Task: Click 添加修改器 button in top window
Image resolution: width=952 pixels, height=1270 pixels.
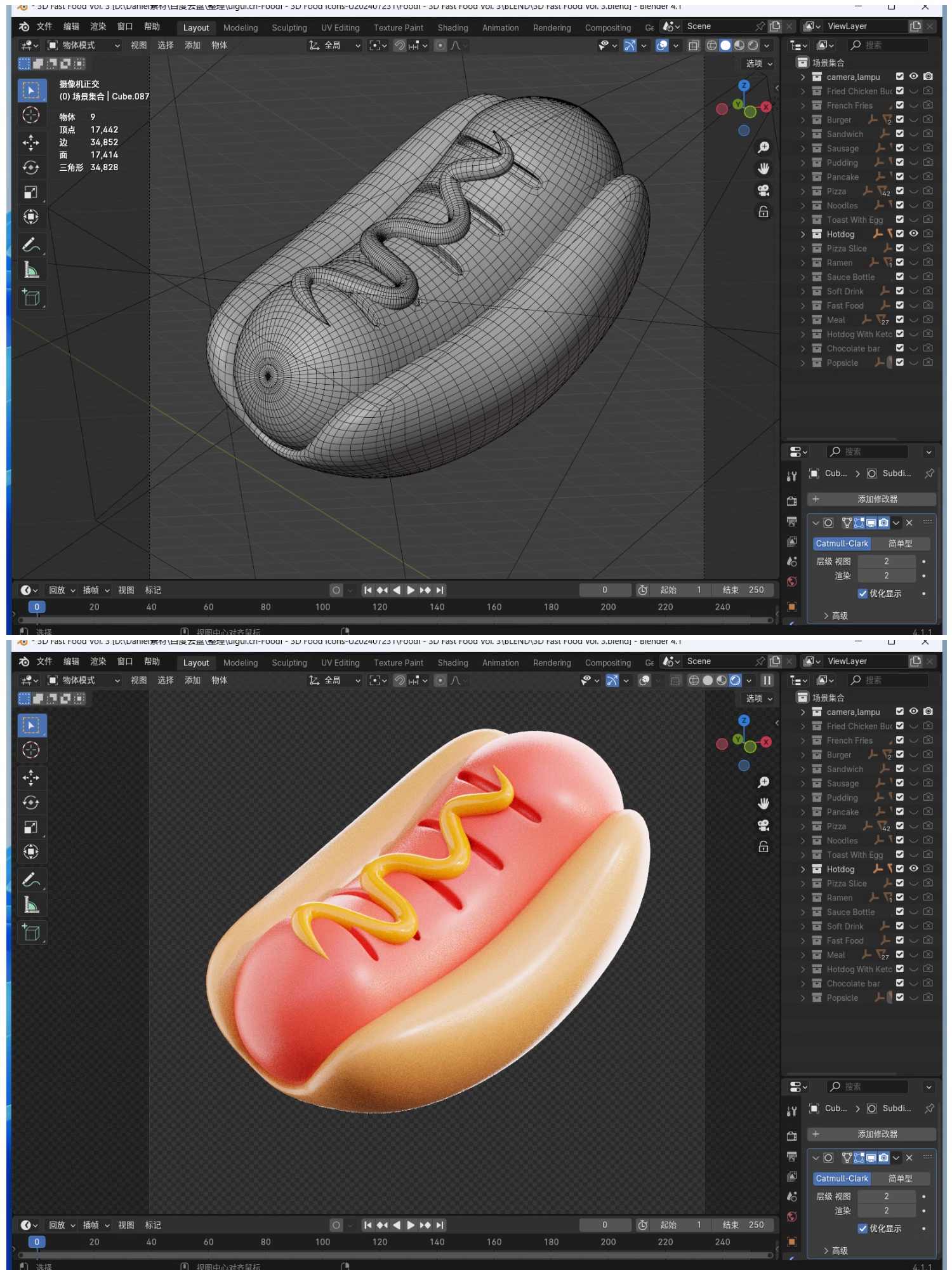Action: 872,499
